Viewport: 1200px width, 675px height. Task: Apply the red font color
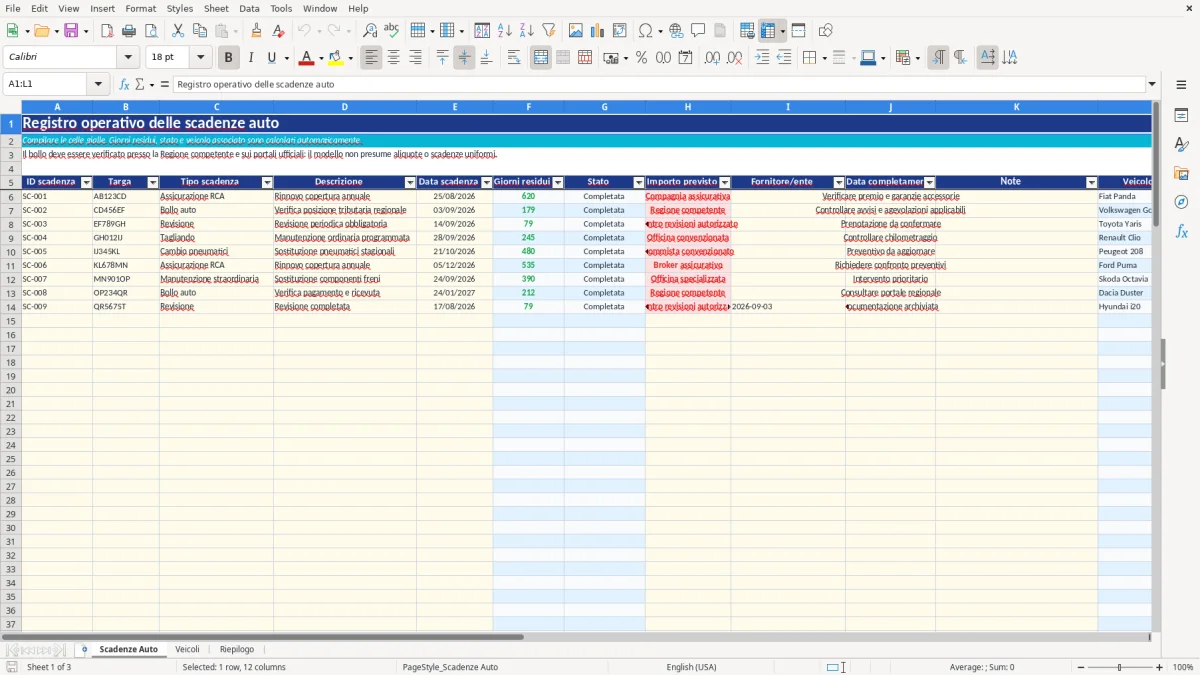point(307,58)
